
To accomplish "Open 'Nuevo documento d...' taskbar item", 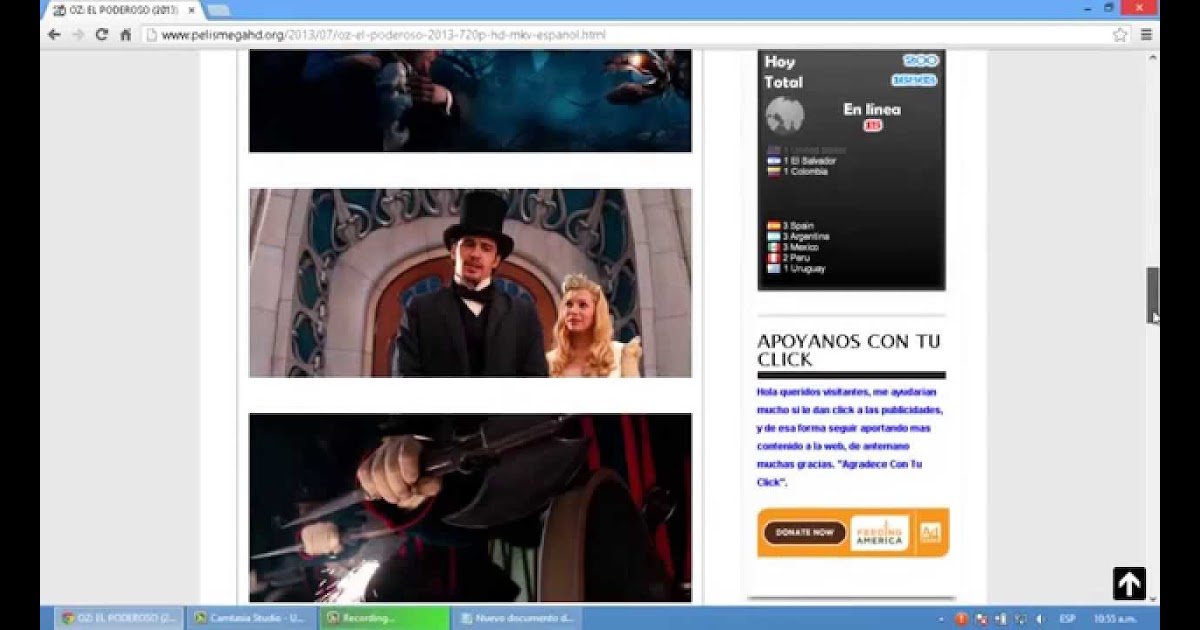I will [x=517, y=618].
